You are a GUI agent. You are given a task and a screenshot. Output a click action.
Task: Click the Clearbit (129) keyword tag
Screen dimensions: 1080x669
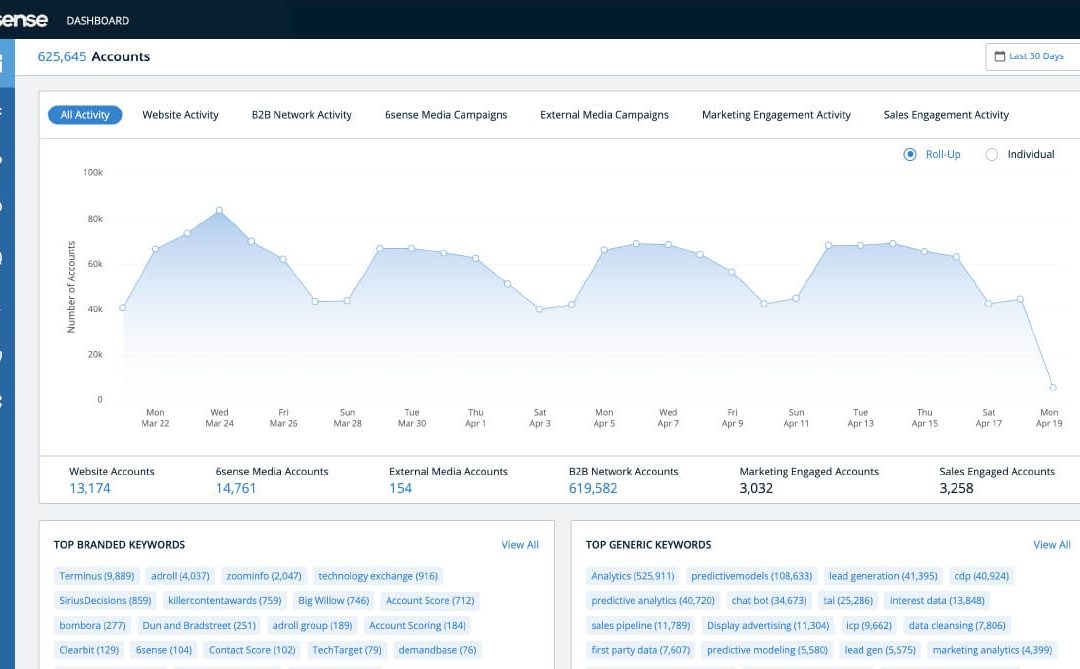89,650
